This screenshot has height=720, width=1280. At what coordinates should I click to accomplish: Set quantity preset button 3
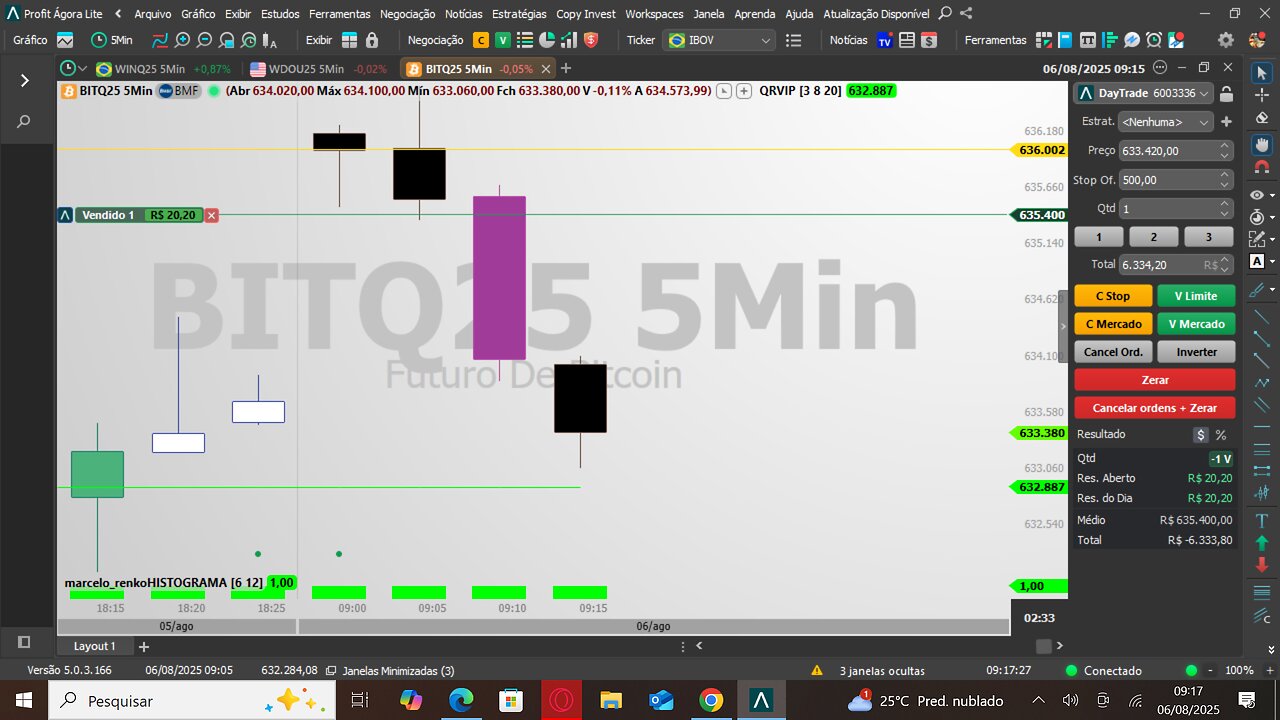coord(1208,237)
